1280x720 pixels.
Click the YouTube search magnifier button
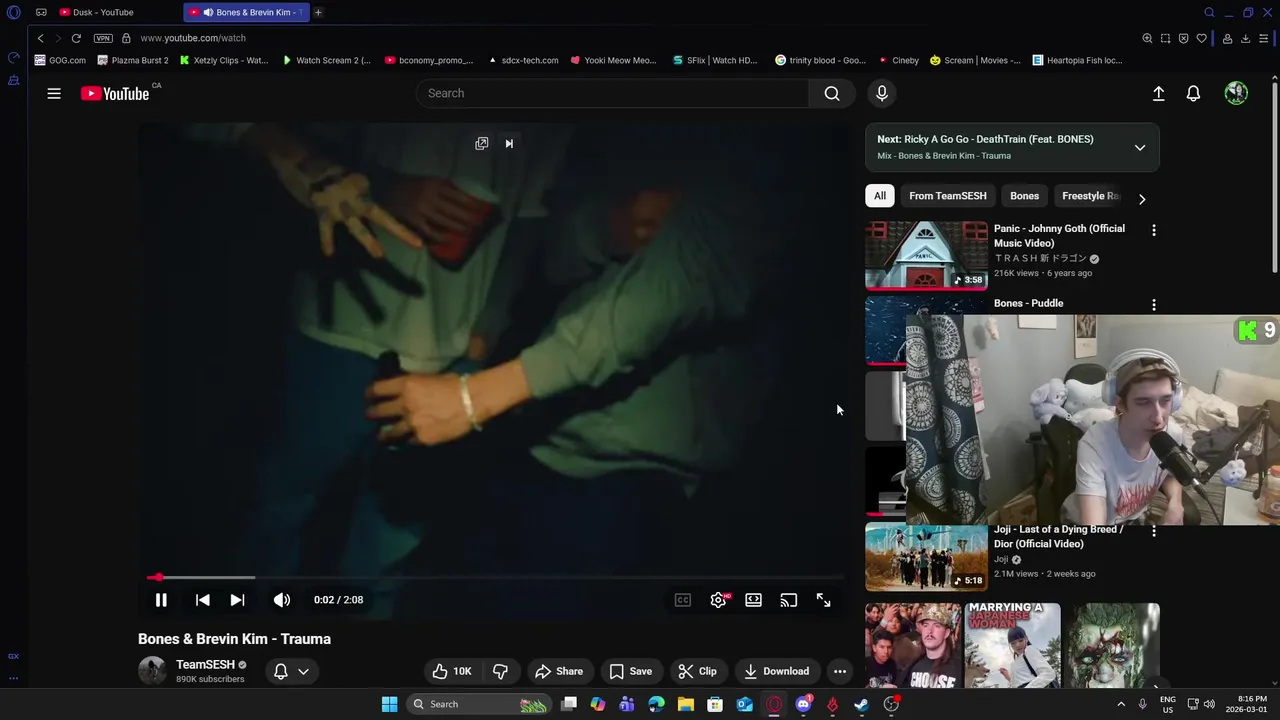pos(832,93)
